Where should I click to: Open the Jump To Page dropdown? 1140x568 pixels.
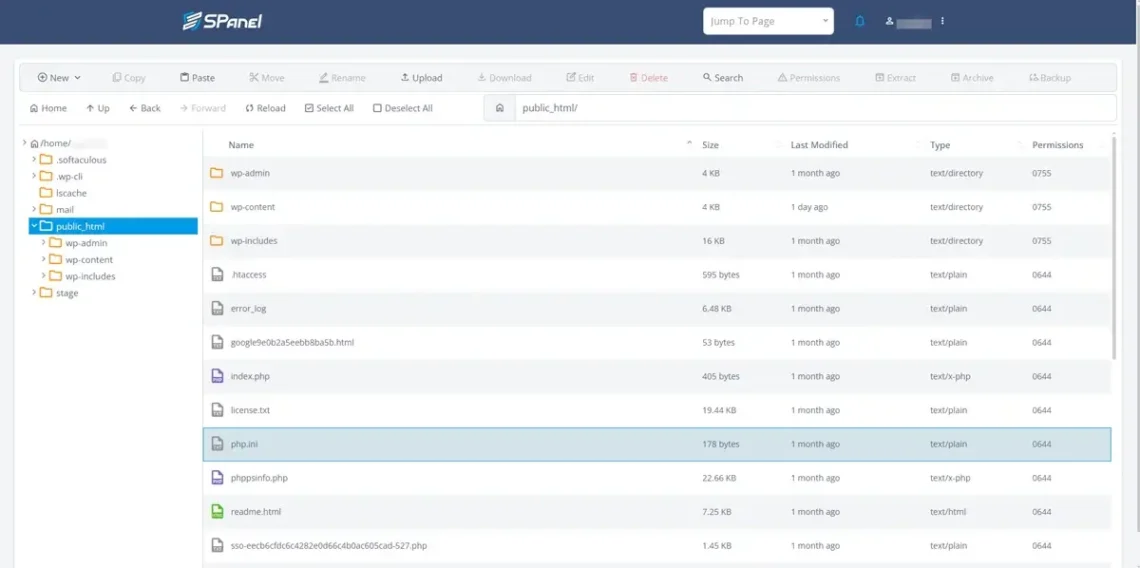click(x=768, y=21)
